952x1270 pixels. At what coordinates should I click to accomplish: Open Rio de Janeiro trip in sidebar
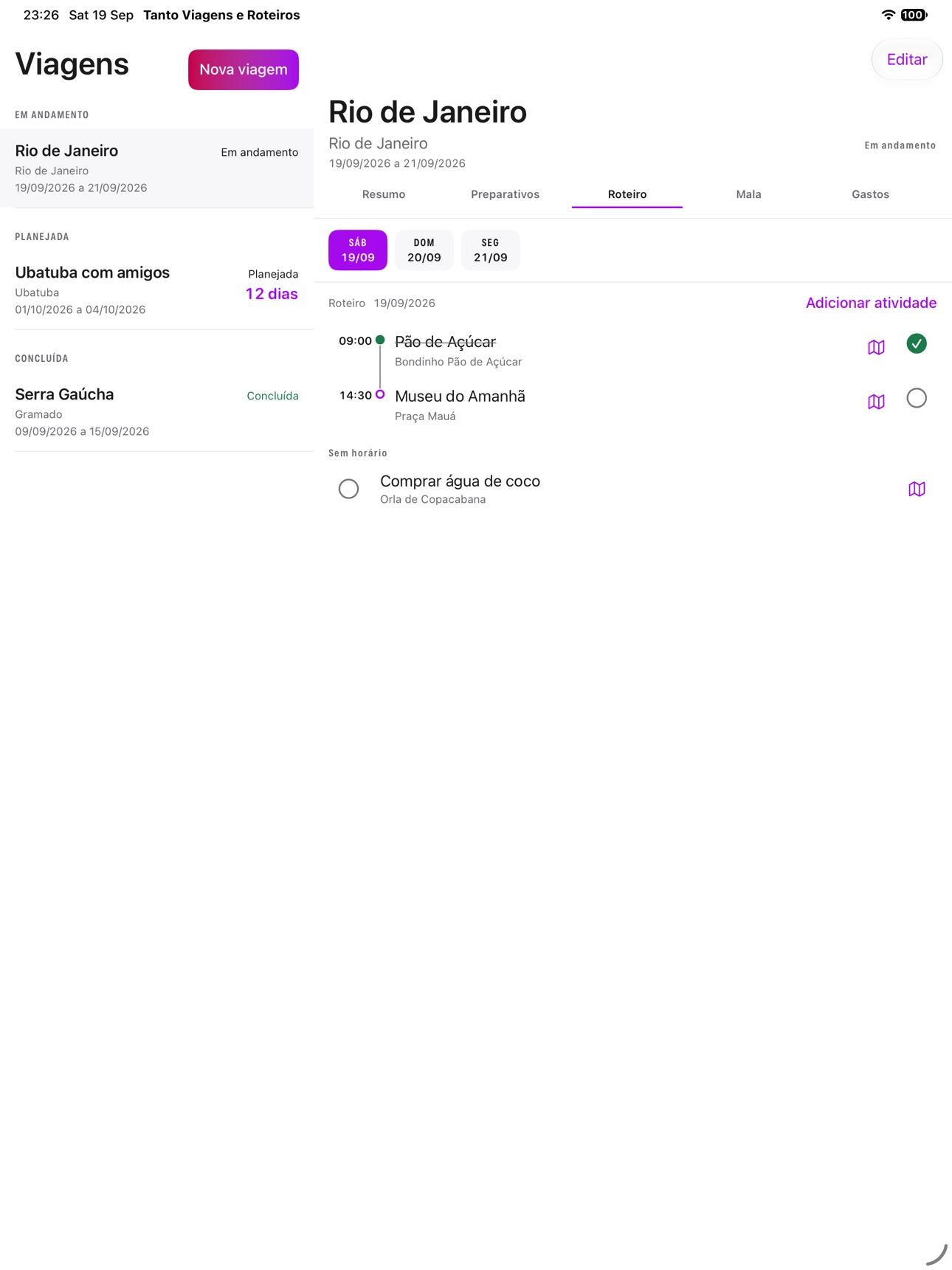click(156, 168)
